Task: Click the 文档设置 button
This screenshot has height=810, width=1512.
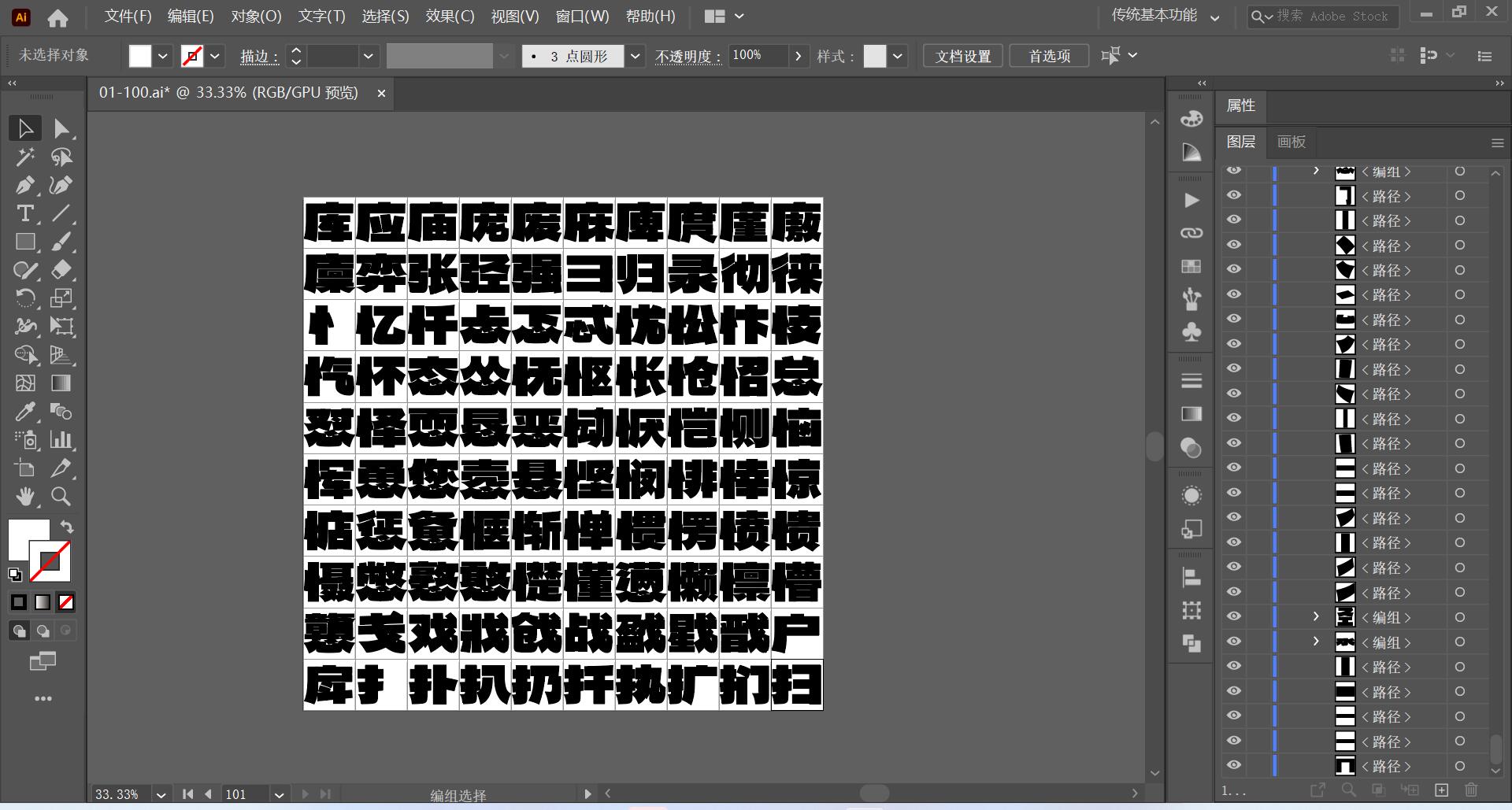Action: tap(962, 56)
